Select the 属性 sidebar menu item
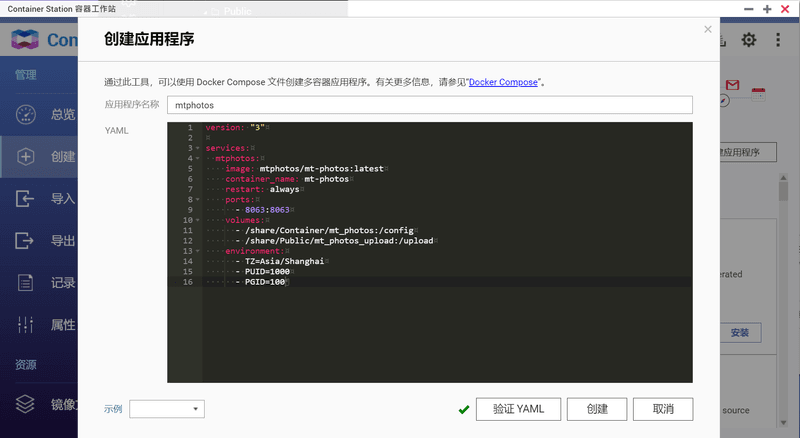 [39, 324]
